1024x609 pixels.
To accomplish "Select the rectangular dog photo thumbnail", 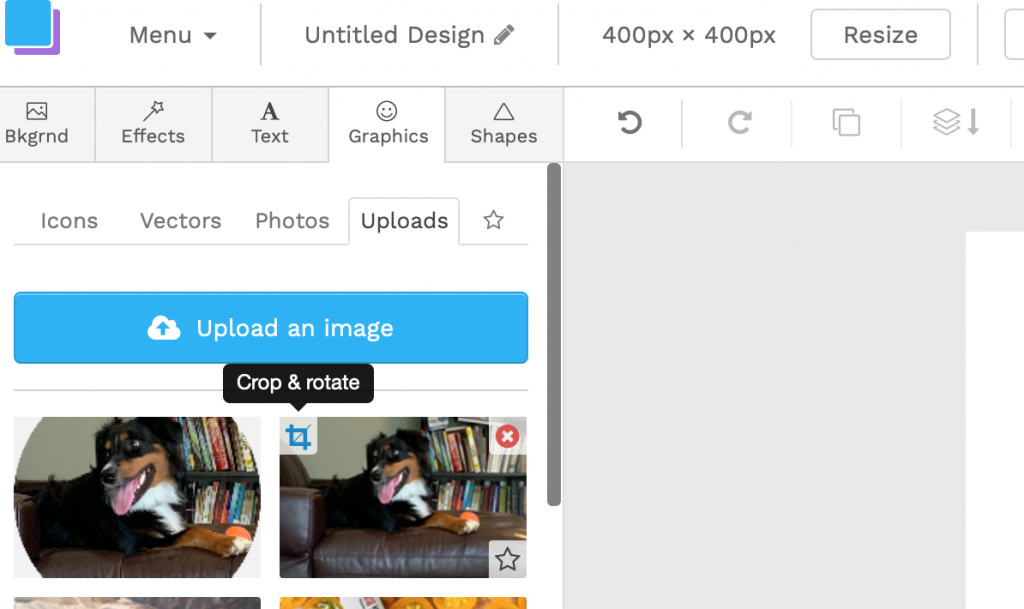I will click(403, 497).
